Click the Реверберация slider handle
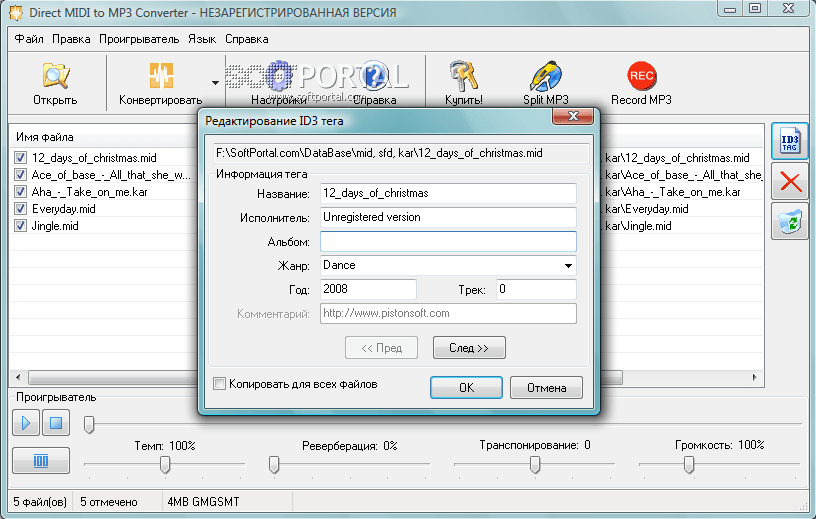 (x=274, y=464)
